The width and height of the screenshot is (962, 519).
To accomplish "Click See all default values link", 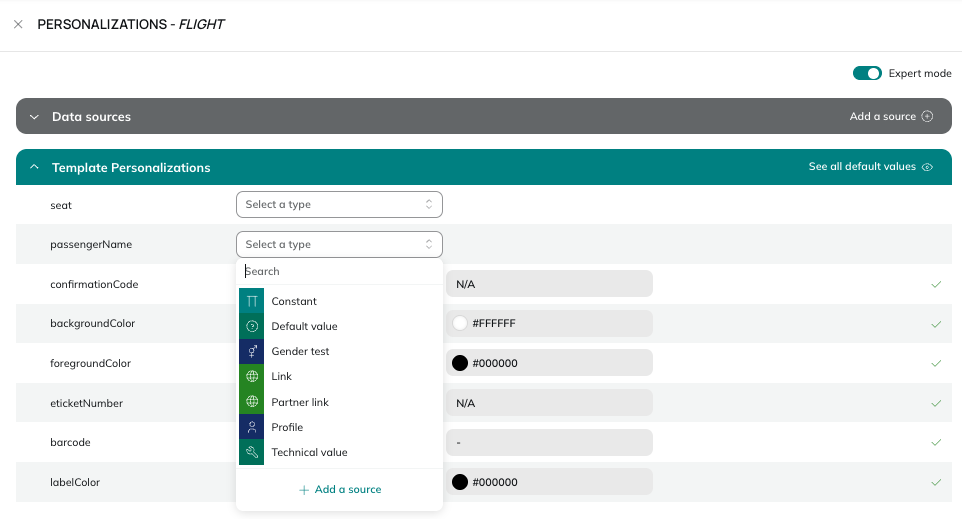I will [862, 167].
